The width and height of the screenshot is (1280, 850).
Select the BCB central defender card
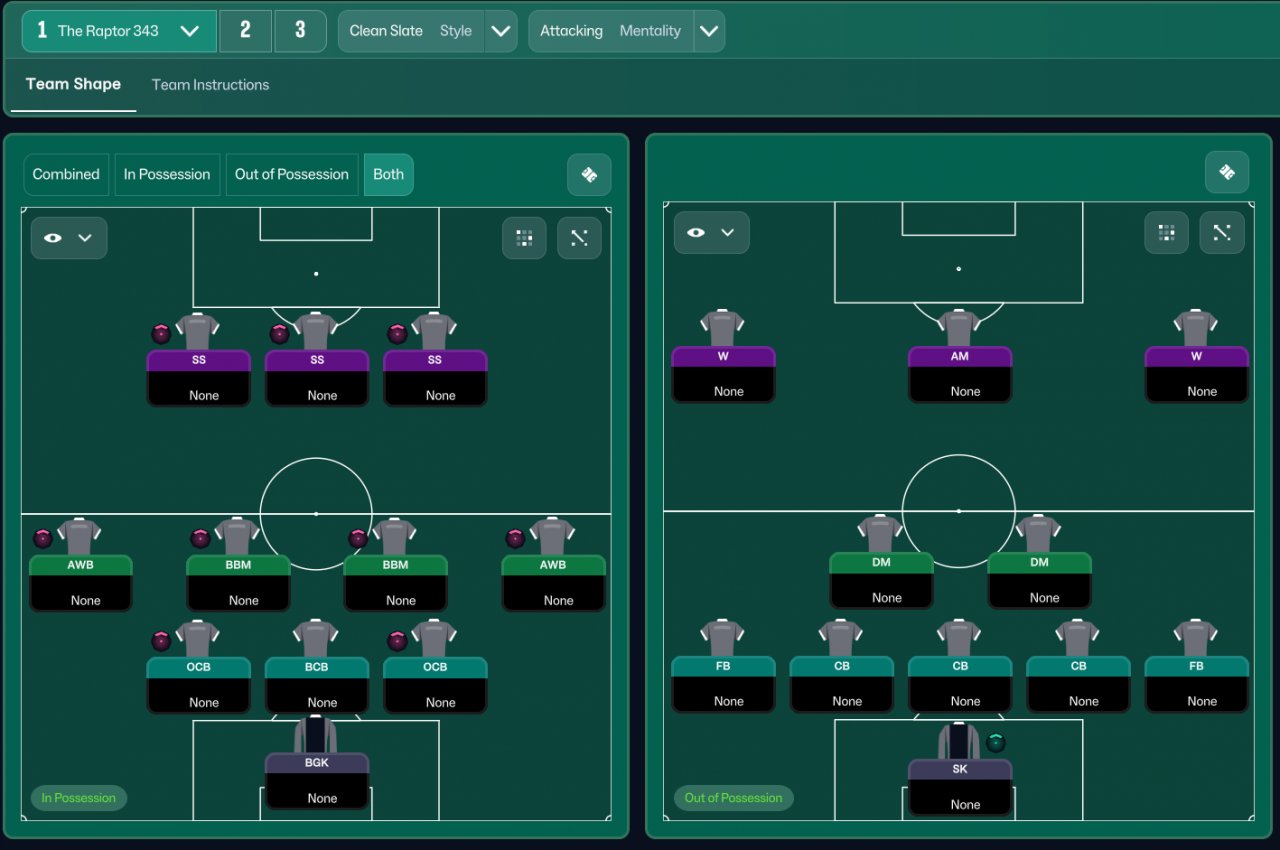317,684
